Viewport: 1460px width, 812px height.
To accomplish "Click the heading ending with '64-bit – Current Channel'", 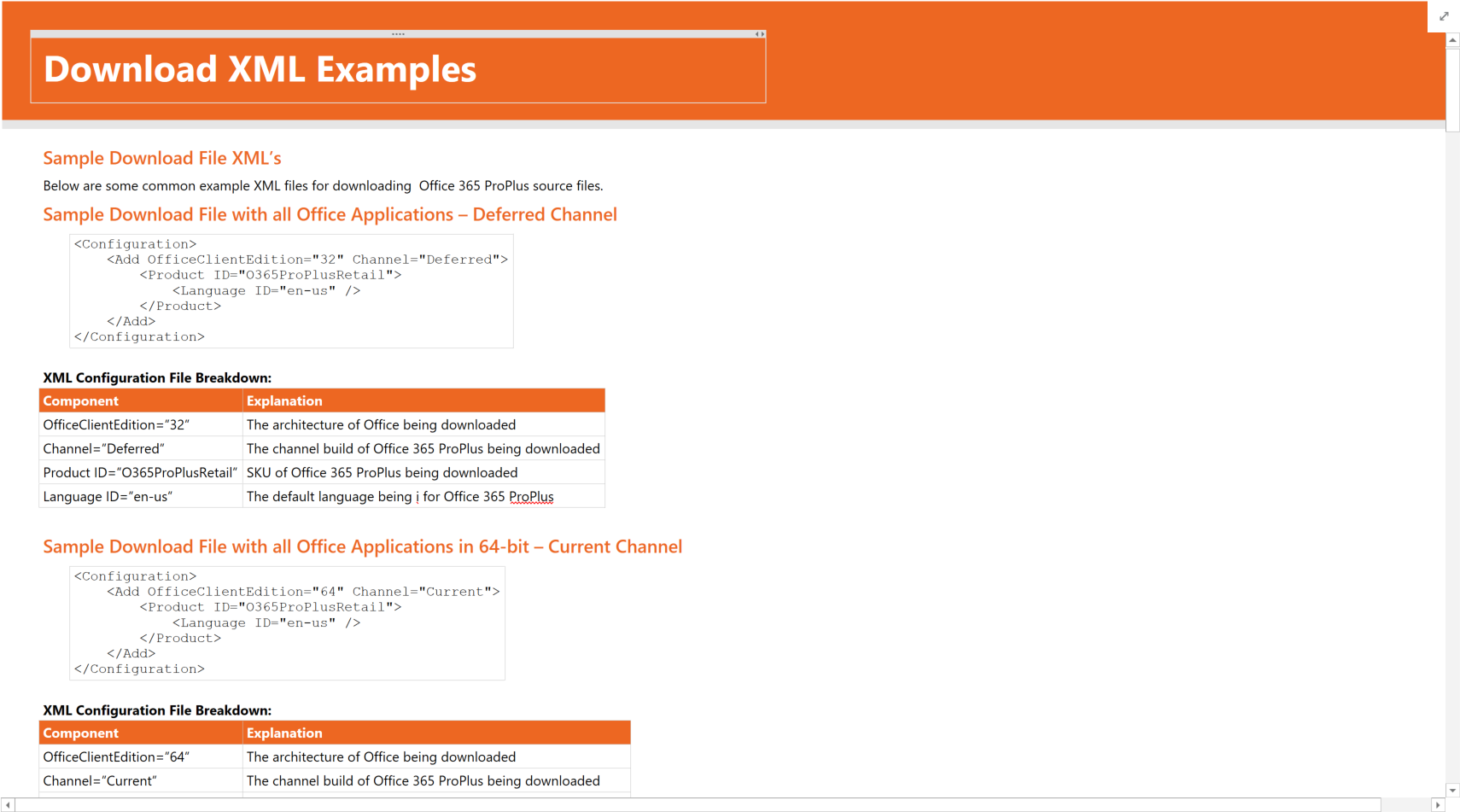I will click(x=363, y=546).
